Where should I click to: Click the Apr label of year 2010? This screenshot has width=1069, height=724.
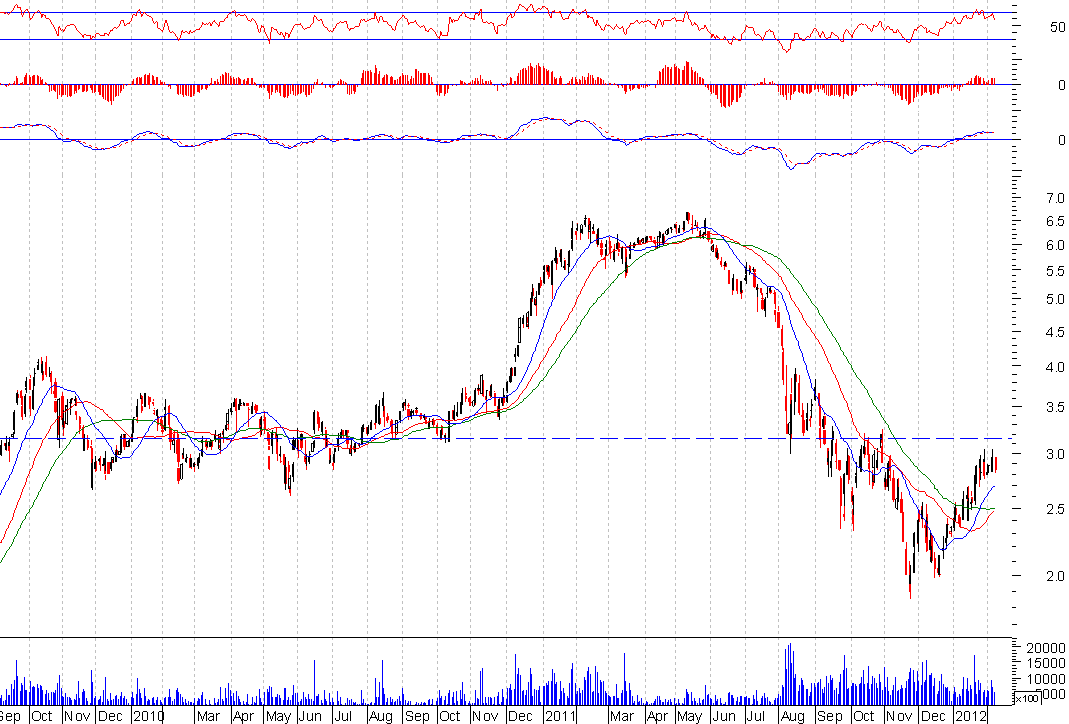(x=243, y=716)
